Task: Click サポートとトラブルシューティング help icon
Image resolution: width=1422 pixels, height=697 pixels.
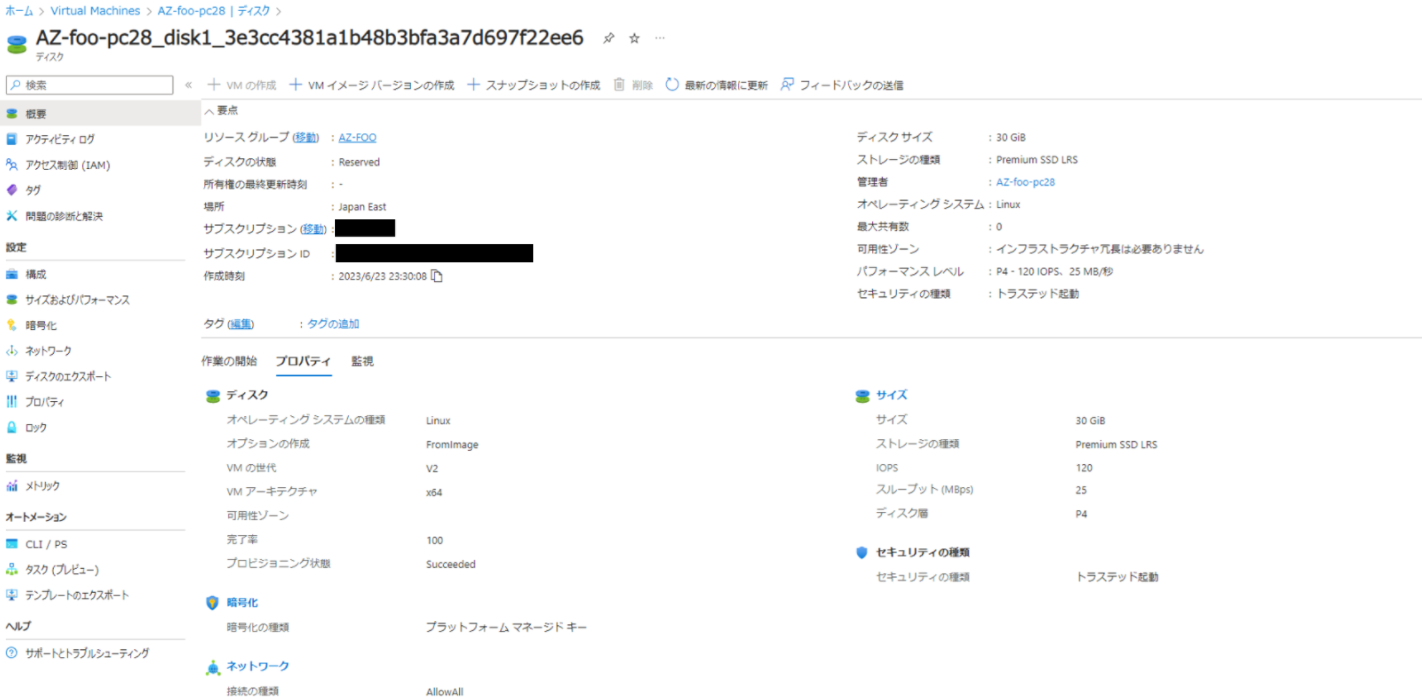Action: coord(12,653)
